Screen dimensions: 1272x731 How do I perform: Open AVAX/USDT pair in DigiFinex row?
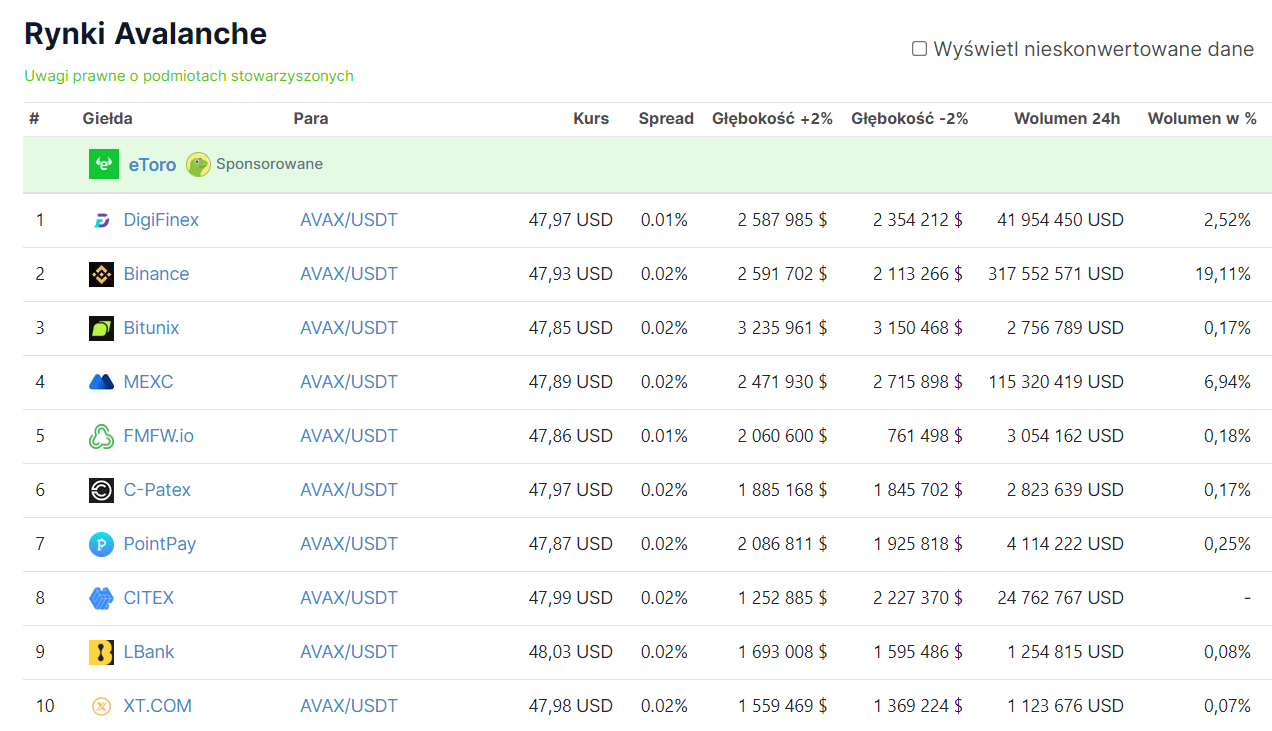(x=349, y=220)
